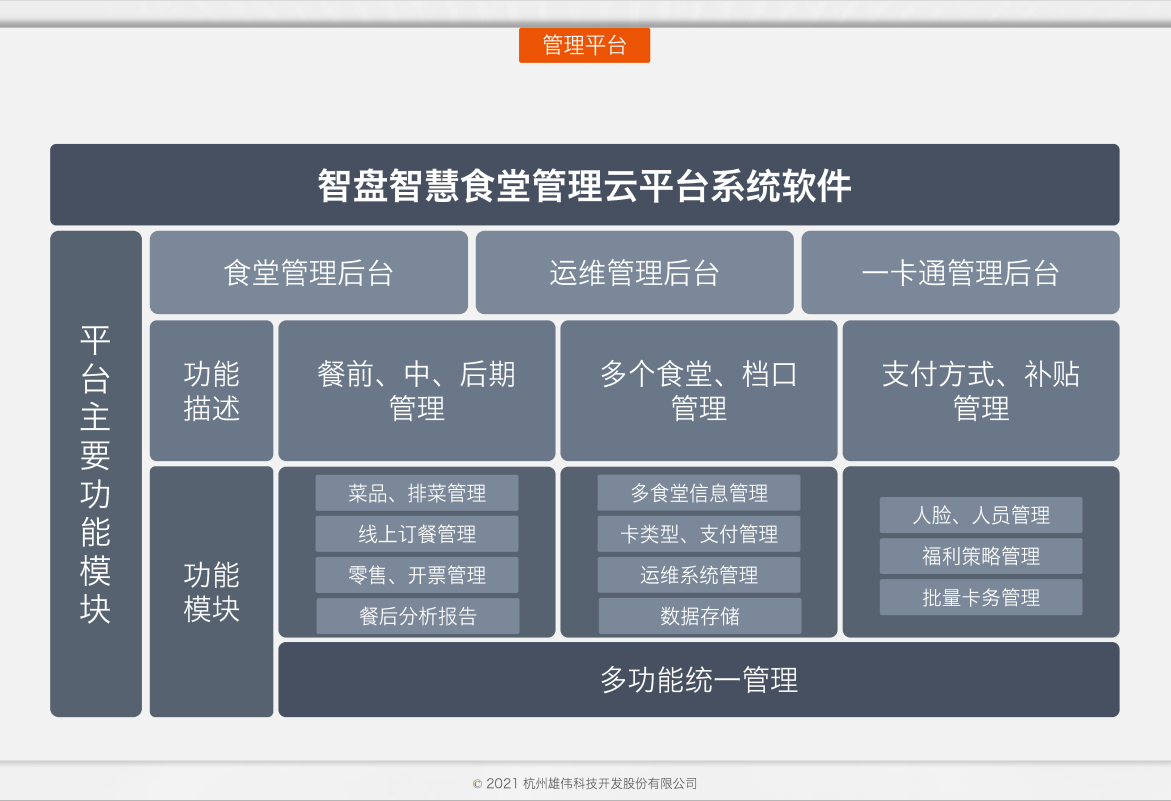Open 餐后分析报告 item
The width and height of the screenshot is (1171, 801).
pyautogui.click(x=417, y=615)
